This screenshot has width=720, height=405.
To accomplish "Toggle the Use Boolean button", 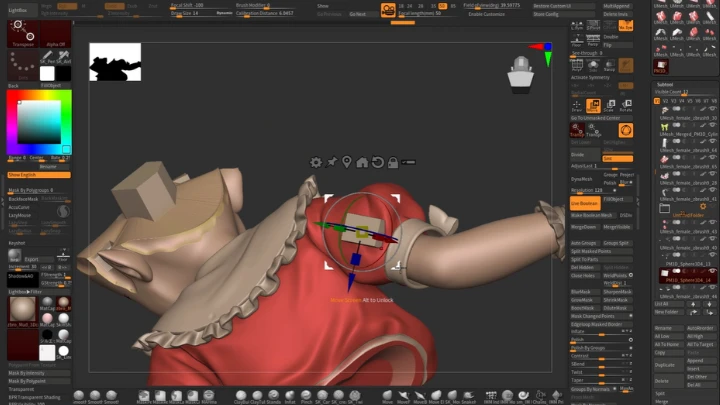I will pyautogui.click(x=585, y=203).
